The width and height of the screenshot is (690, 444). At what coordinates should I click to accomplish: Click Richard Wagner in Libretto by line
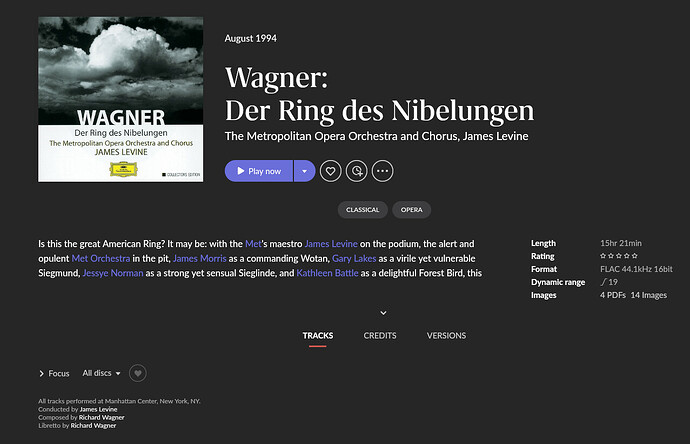[93, 426]
